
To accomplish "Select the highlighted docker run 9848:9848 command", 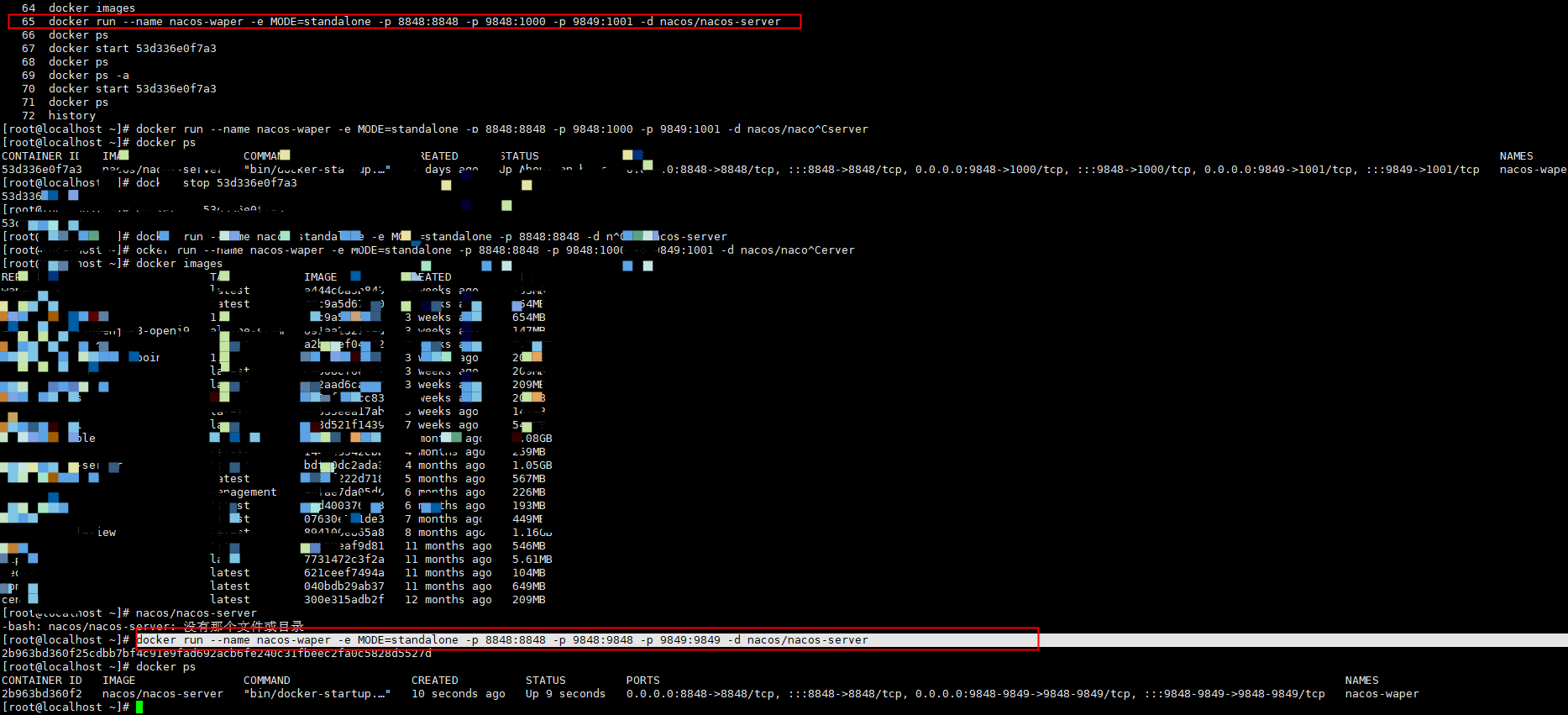I will [x=501, y=639].
